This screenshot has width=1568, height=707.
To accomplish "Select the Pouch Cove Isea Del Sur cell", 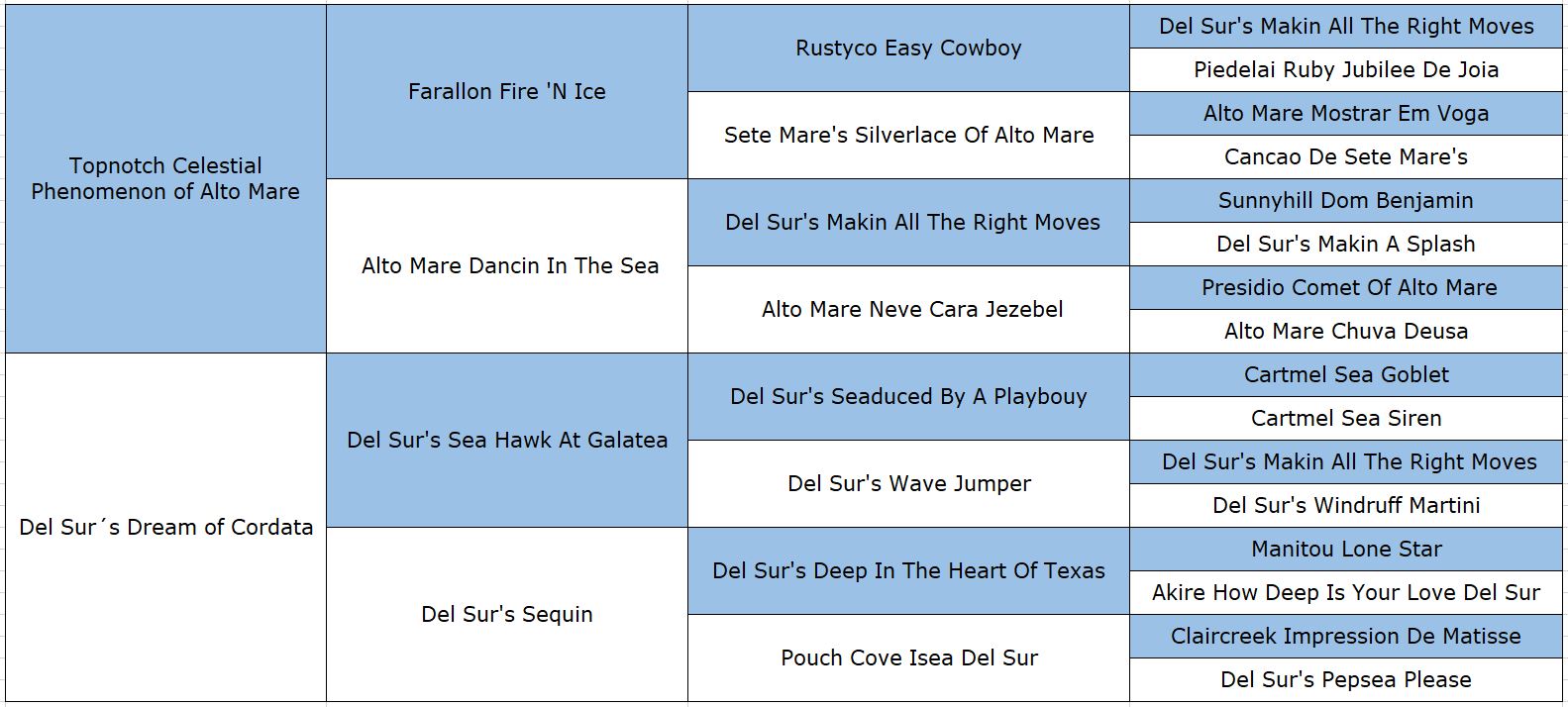I will tap(908, 657).
